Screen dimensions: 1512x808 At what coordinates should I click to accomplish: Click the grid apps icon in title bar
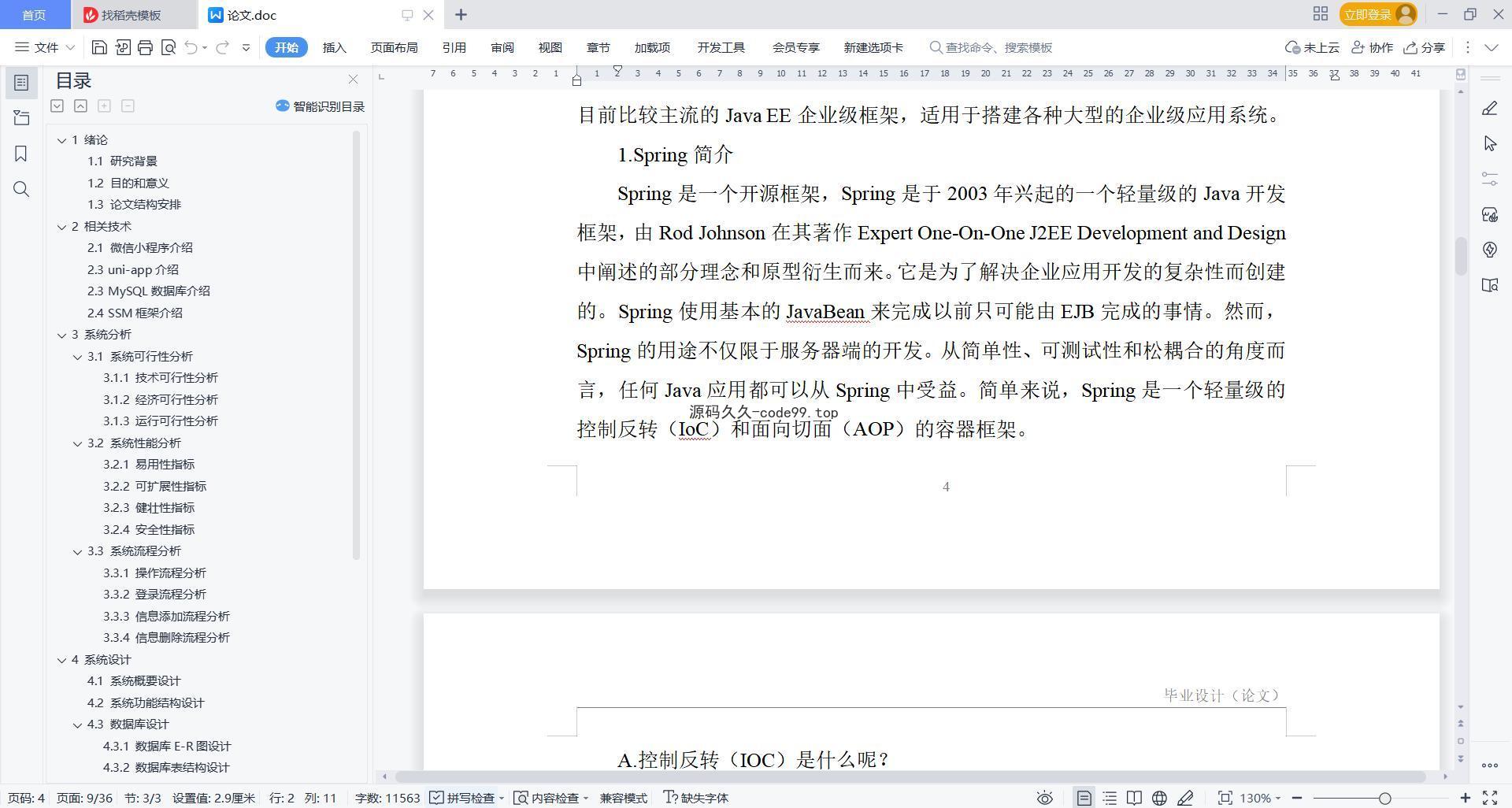click(1321, 14)
